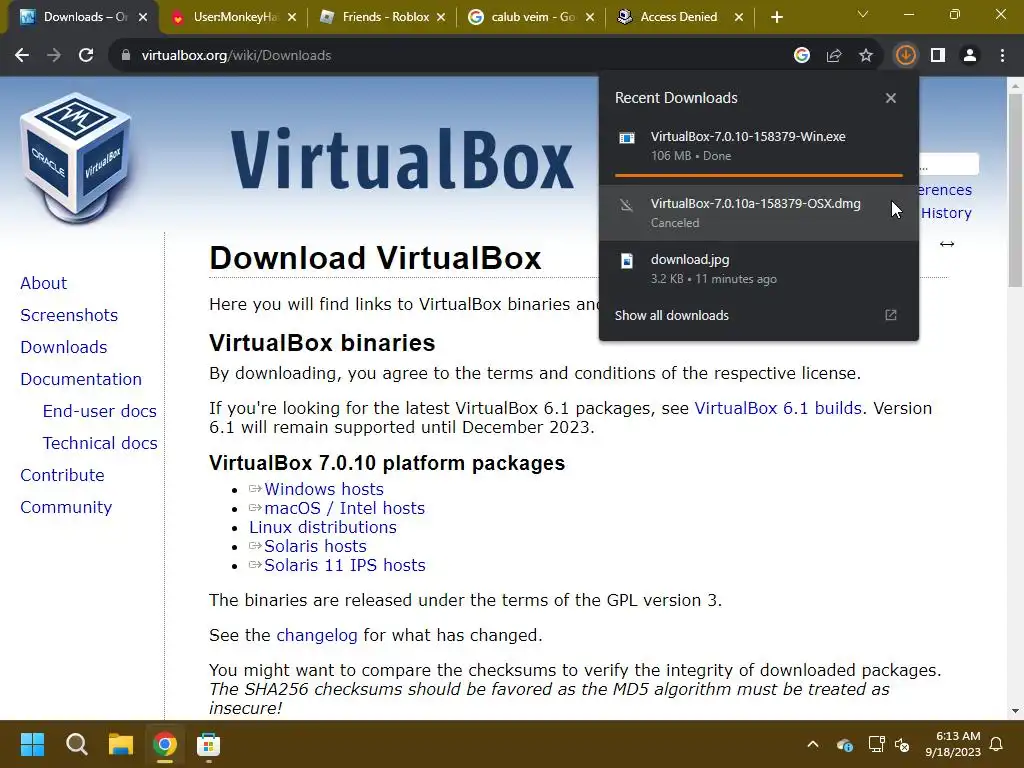
Task: Open About in the sidebar
Action: (44, 283)
